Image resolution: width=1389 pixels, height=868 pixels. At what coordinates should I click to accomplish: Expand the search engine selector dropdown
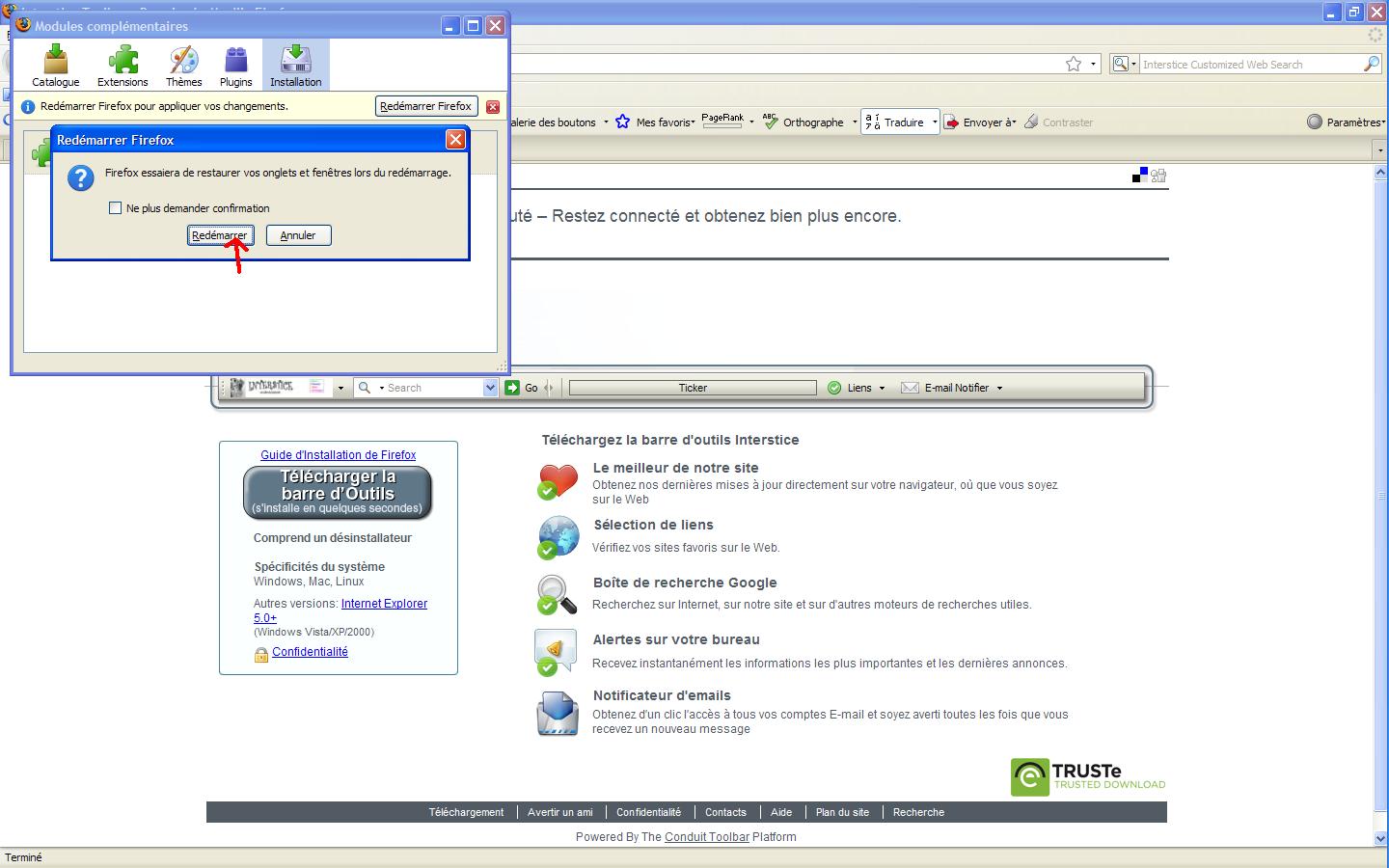pos(1124,64)
